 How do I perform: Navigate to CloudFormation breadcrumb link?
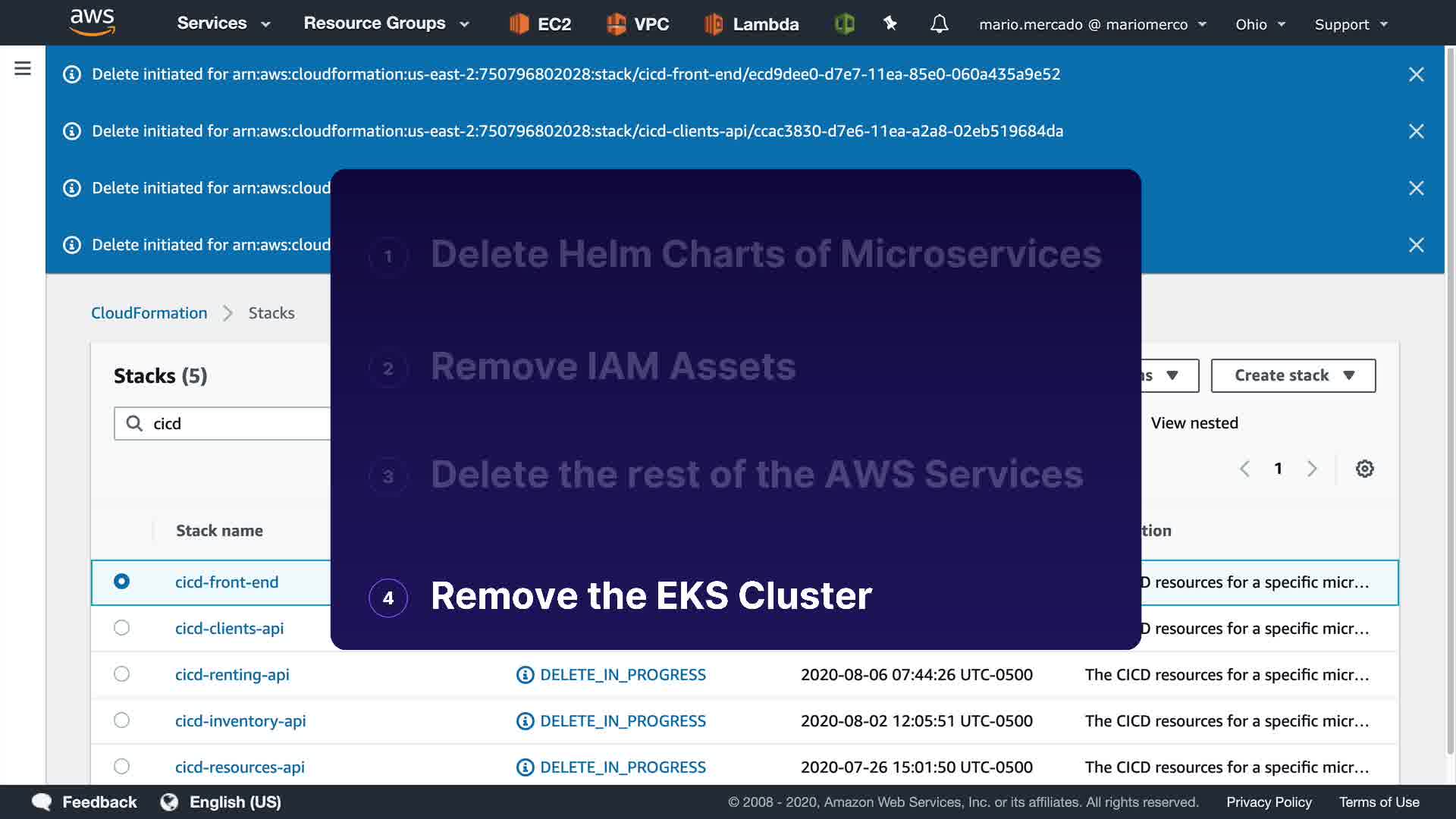[x=149, y=313]
